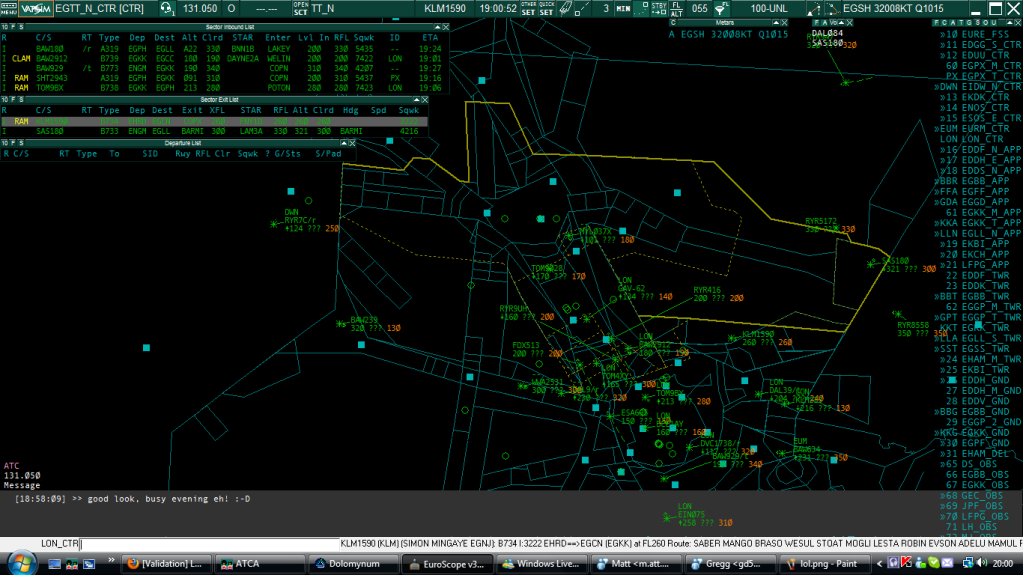Click the OTHER SET settings button

[x=528, y=8]
